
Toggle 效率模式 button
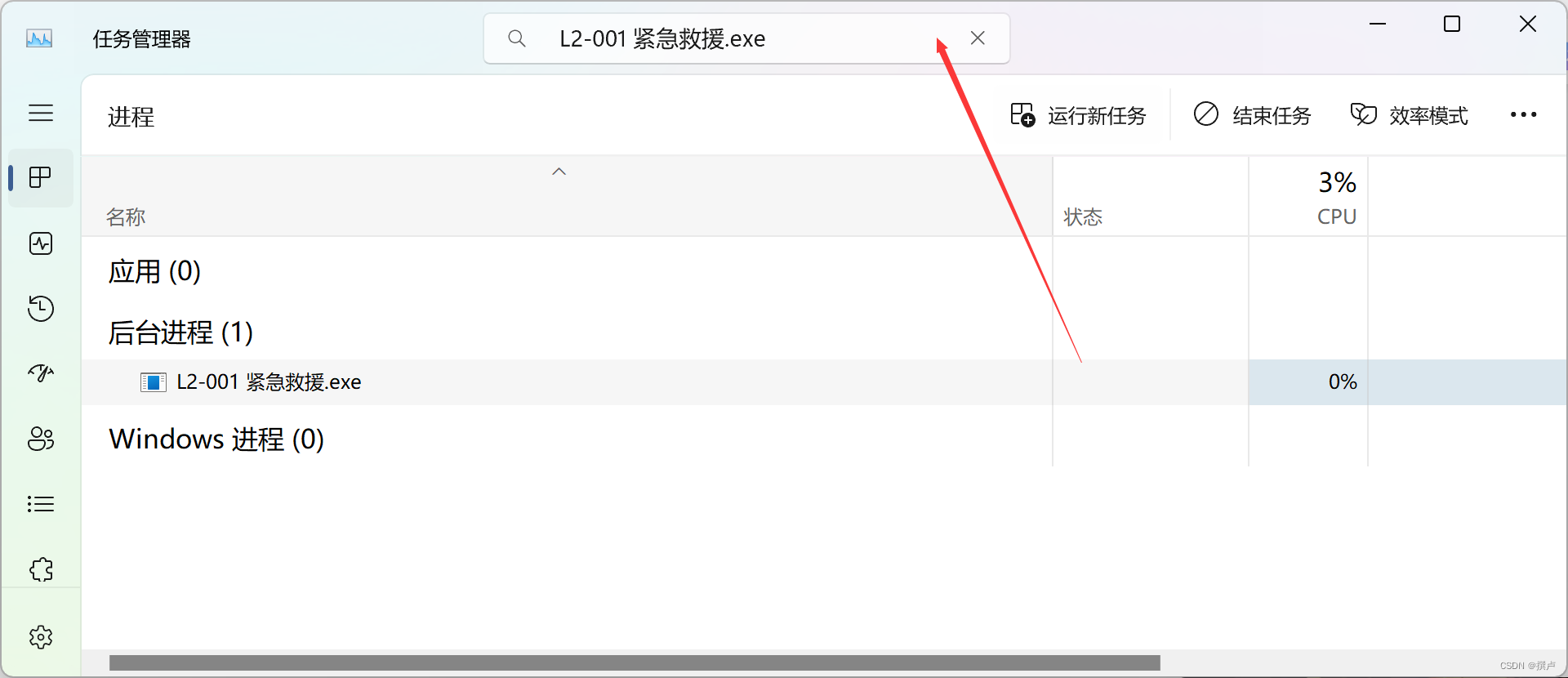(x=1409, y=115)
